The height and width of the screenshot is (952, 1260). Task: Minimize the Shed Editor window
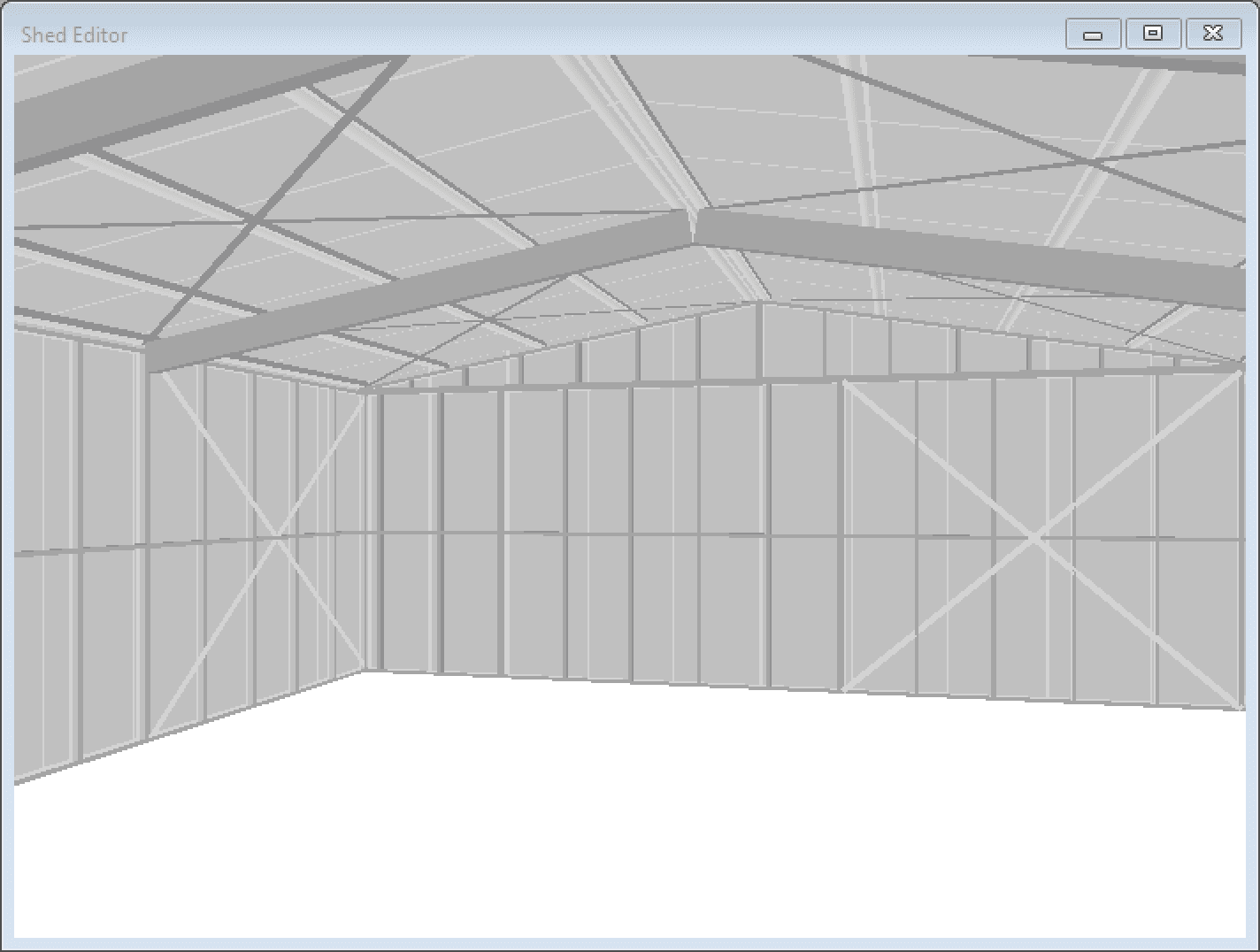1094,35
